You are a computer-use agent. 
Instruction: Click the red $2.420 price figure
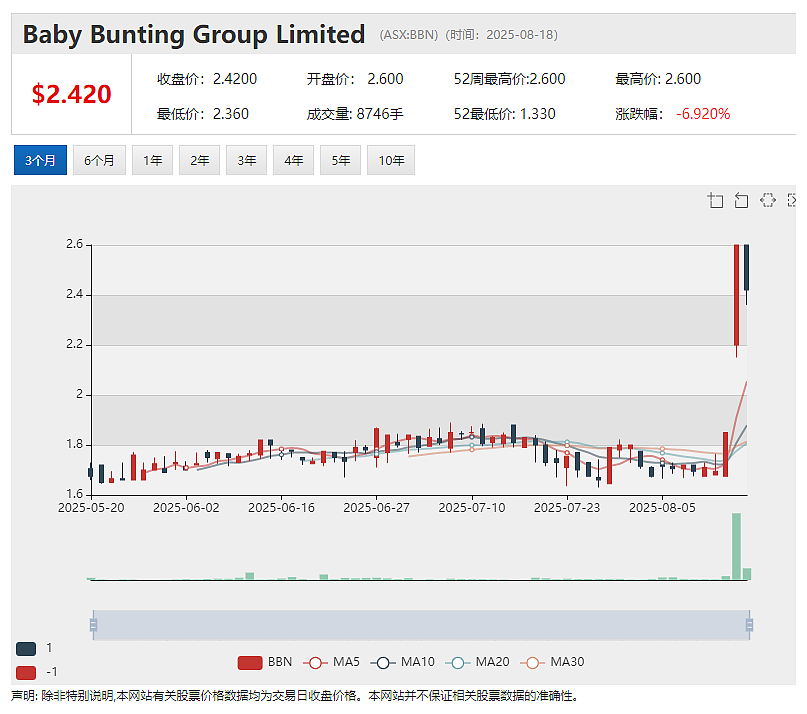(72, 94)
